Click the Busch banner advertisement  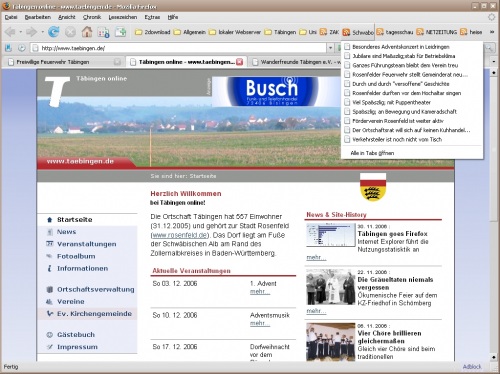pos(275,92)
